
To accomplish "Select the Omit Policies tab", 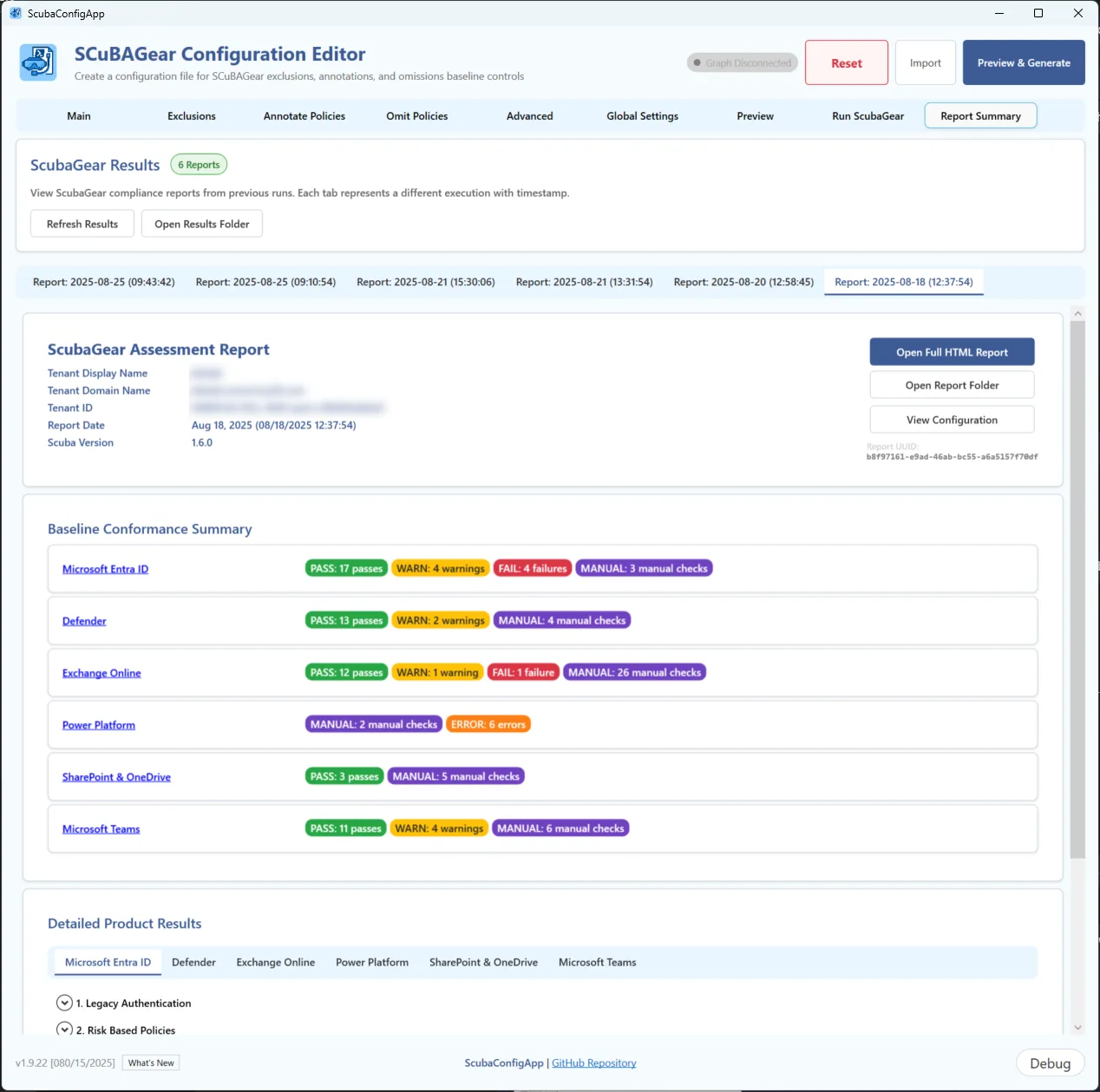I will tap(417, 115).
